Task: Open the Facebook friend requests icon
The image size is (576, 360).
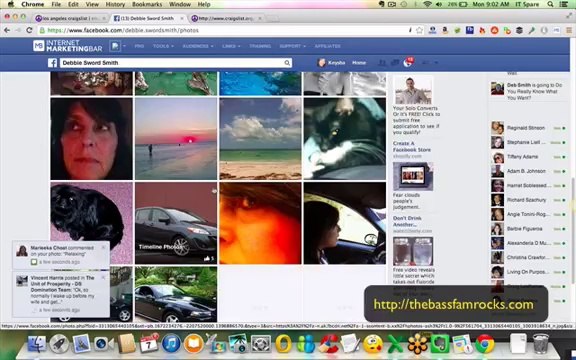Action: (382, 63)
